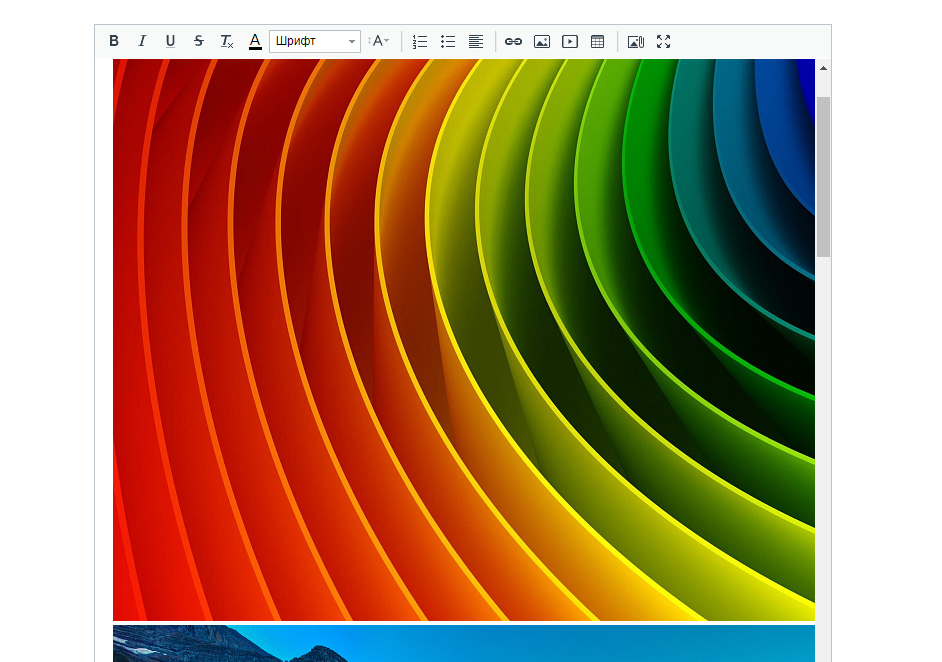942x662 pixels.
Task: Open the Шрифт font dropdown
Action: pyautogui.click(x=314, y=41)
